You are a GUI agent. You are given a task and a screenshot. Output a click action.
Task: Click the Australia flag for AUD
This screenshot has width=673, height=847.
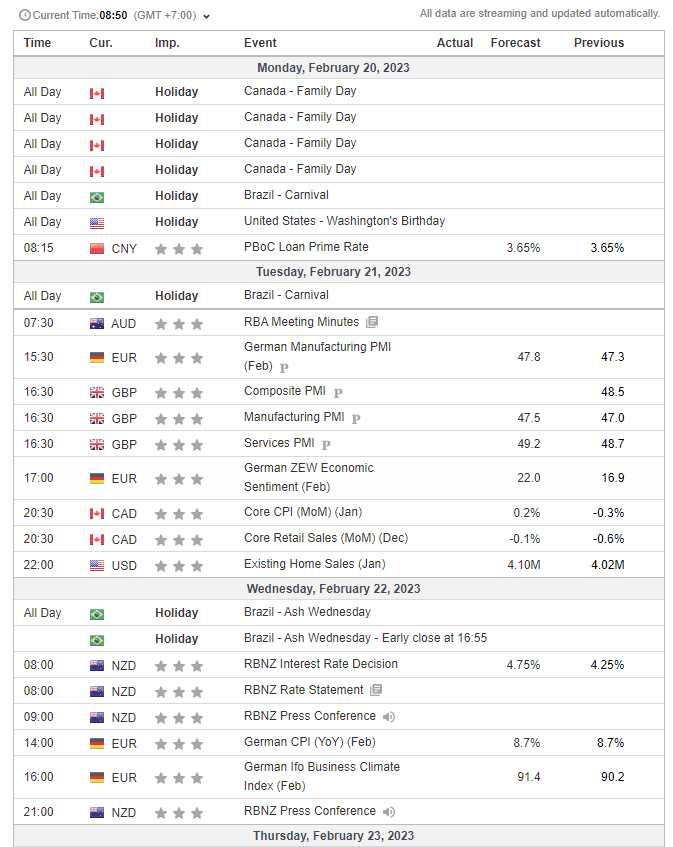click(x=97, y=324)
